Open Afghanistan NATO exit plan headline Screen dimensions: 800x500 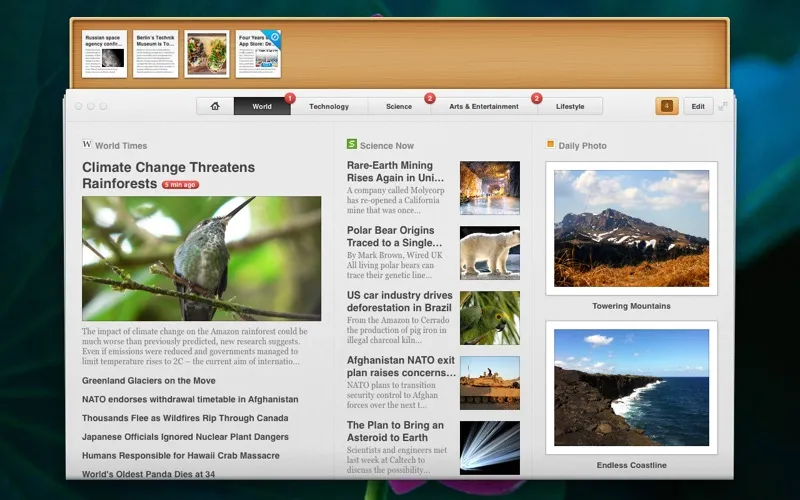(x=401, y=366)
